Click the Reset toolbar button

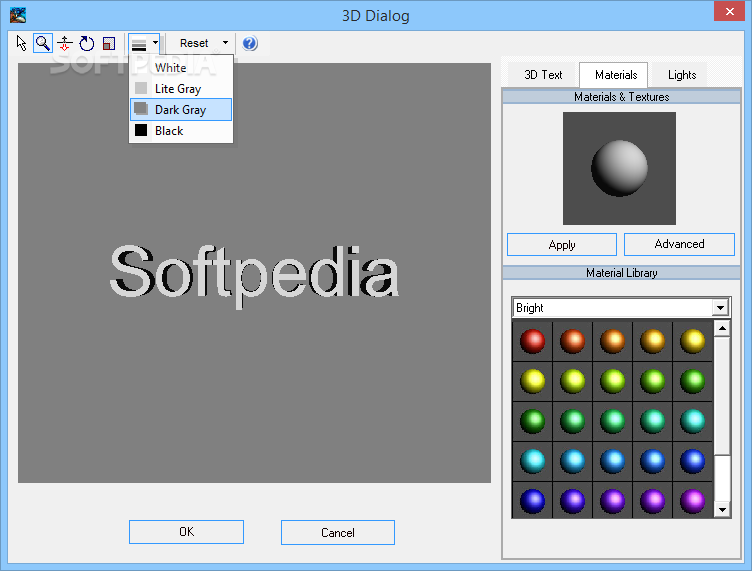click(x=194, y=43)
